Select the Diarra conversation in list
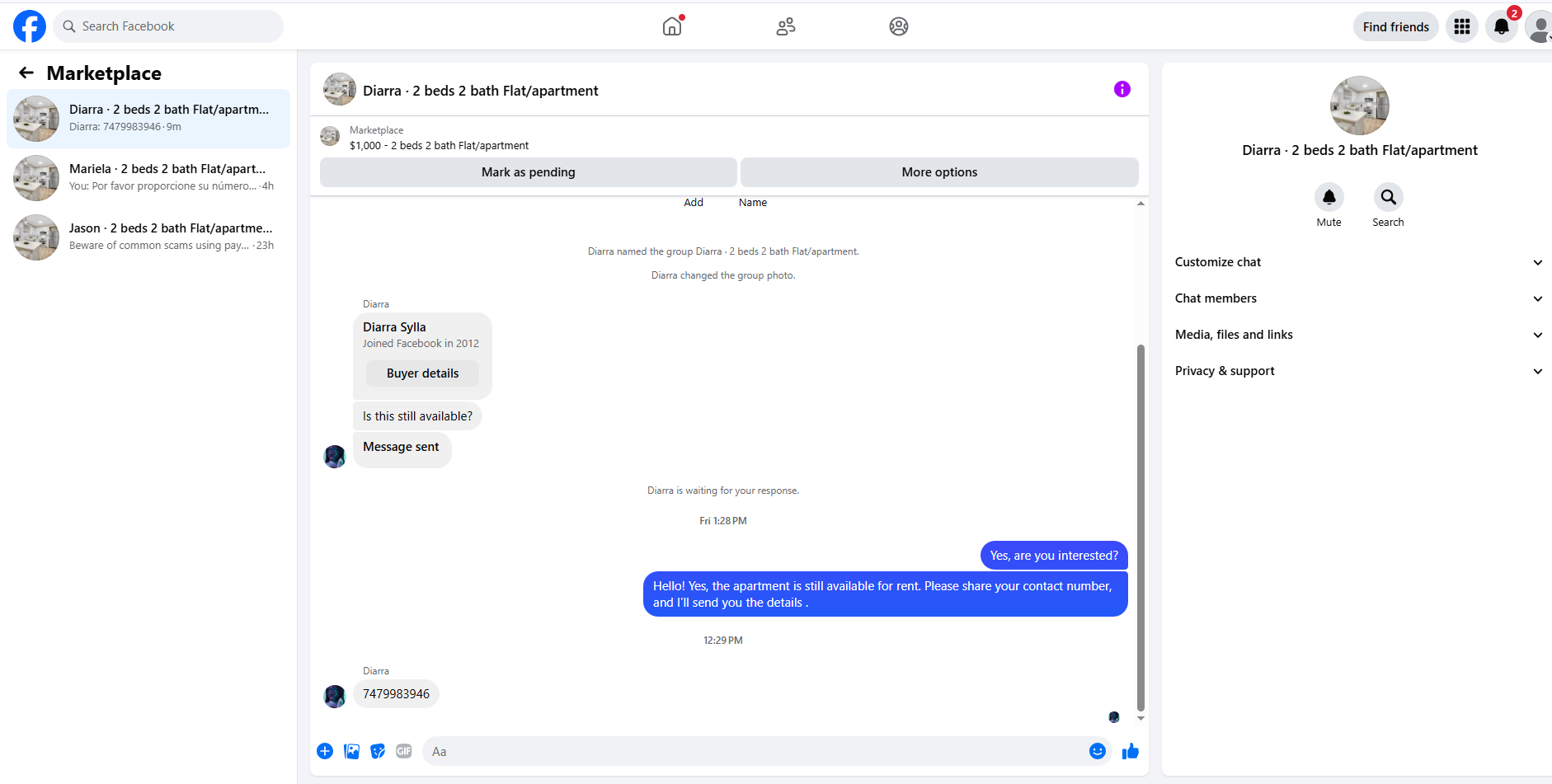 pyautogui.click(x=148, y=119)
